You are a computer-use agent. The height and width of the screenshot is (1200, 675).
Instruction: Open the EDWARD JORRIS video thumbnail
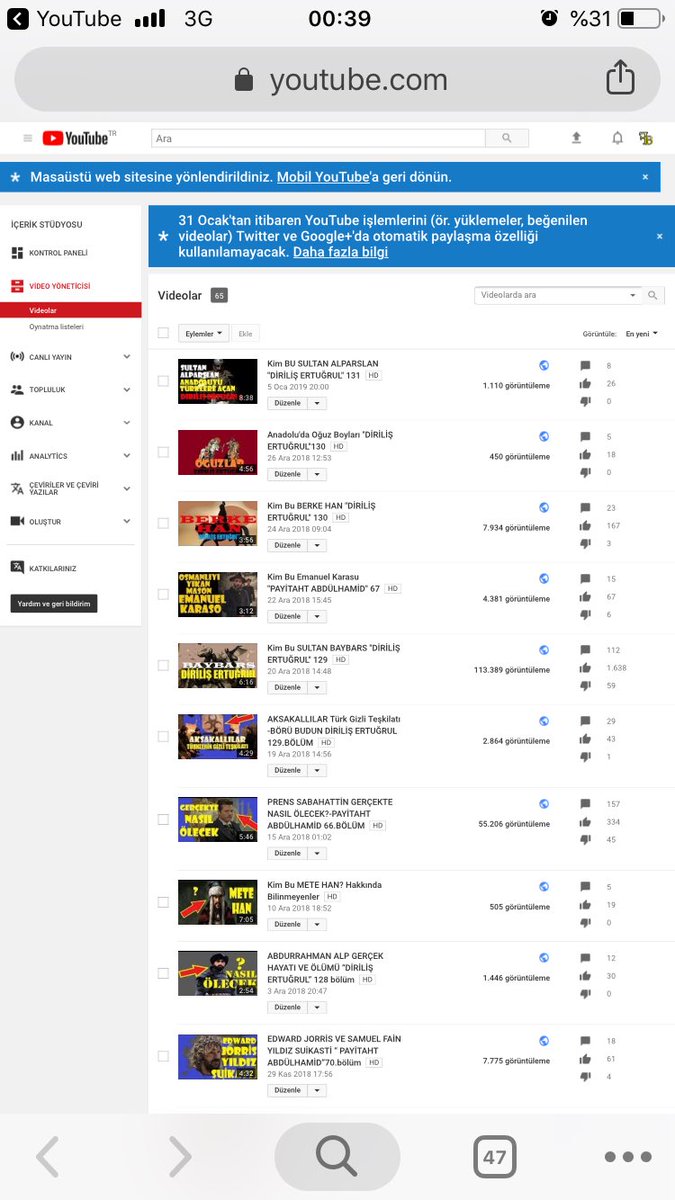[x=217, y=1057]
